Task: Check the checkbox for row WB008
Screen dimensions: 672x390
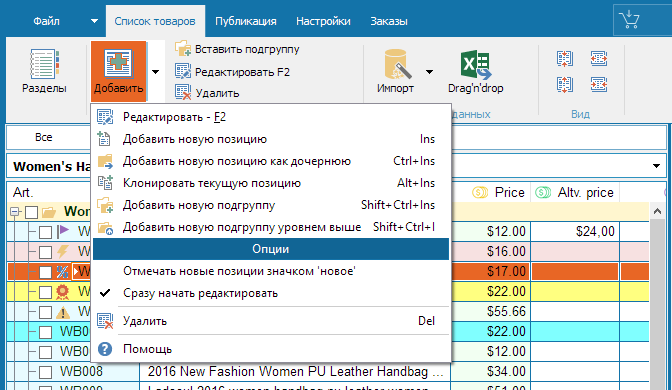Action: click(x=45, y=372)
